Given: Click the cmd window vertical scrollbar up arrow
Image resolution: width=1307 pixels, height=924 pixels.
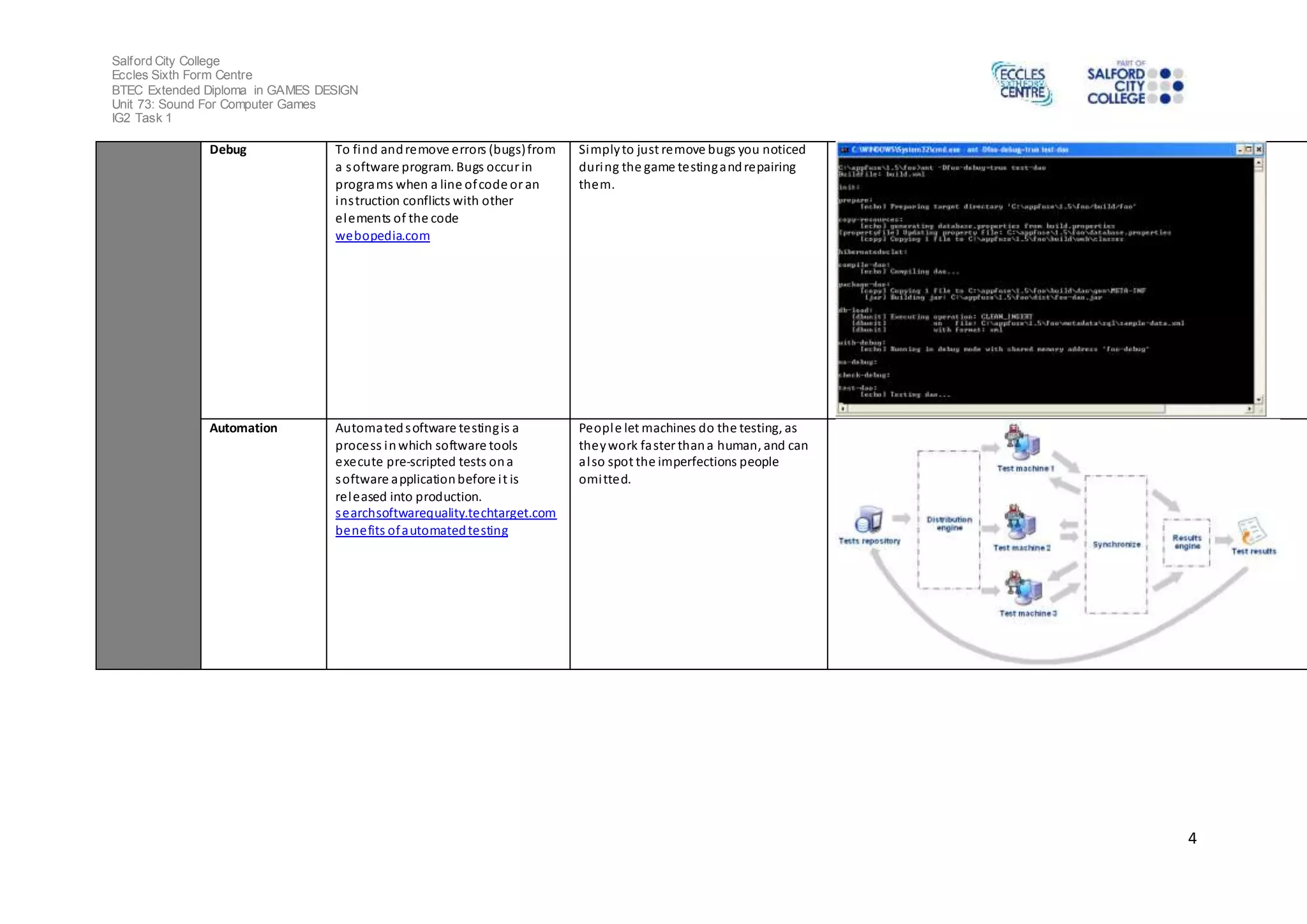Looking at the screenshot, I should [x=1258, y=163].
